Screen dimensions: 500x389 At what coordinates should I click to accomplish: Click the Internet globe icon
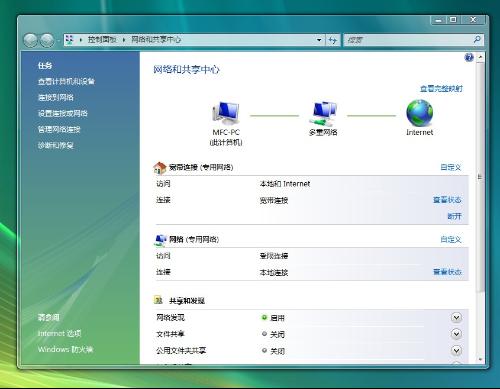coord(419,113)
